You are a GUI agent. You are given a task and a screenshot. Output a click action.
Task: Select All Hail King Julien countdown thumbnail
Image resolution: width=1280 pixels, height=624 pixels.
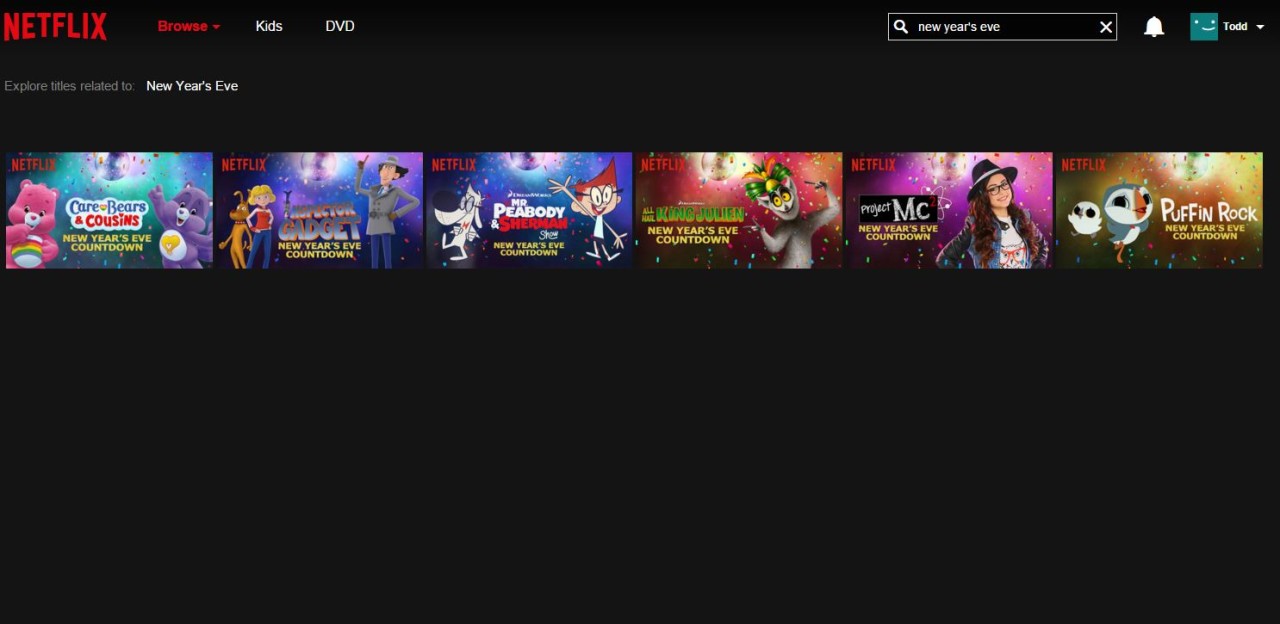pos(739,210)
